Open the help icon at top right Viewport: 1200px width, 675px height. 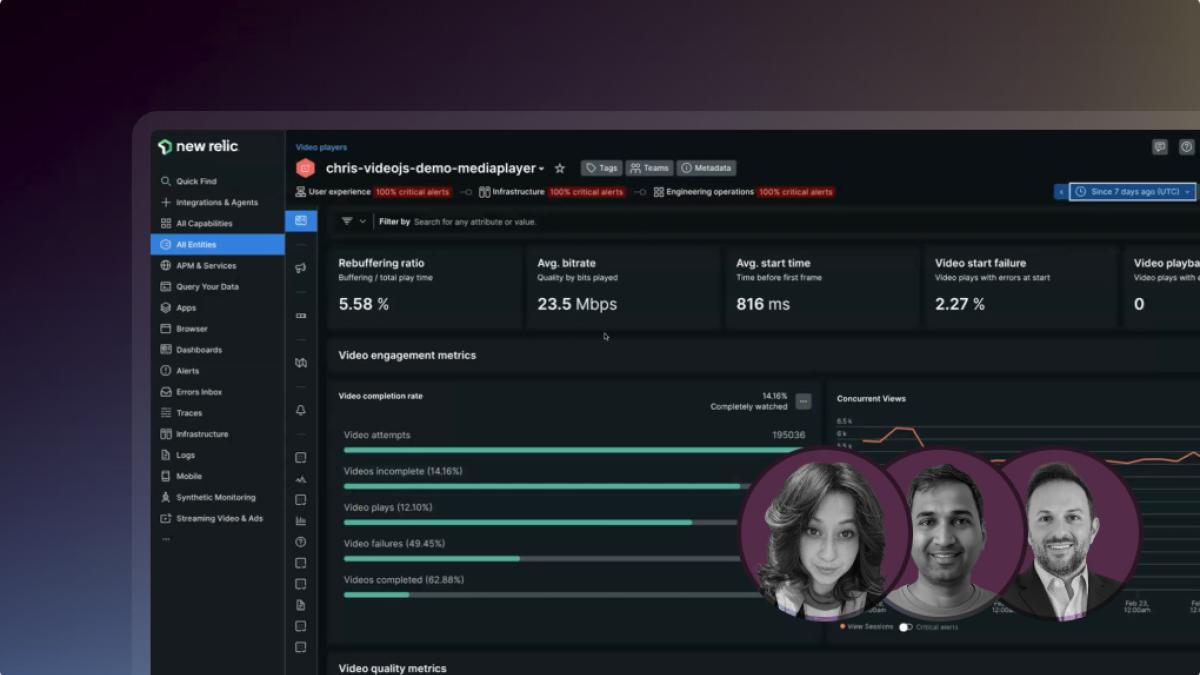(x=1186, y=147)
